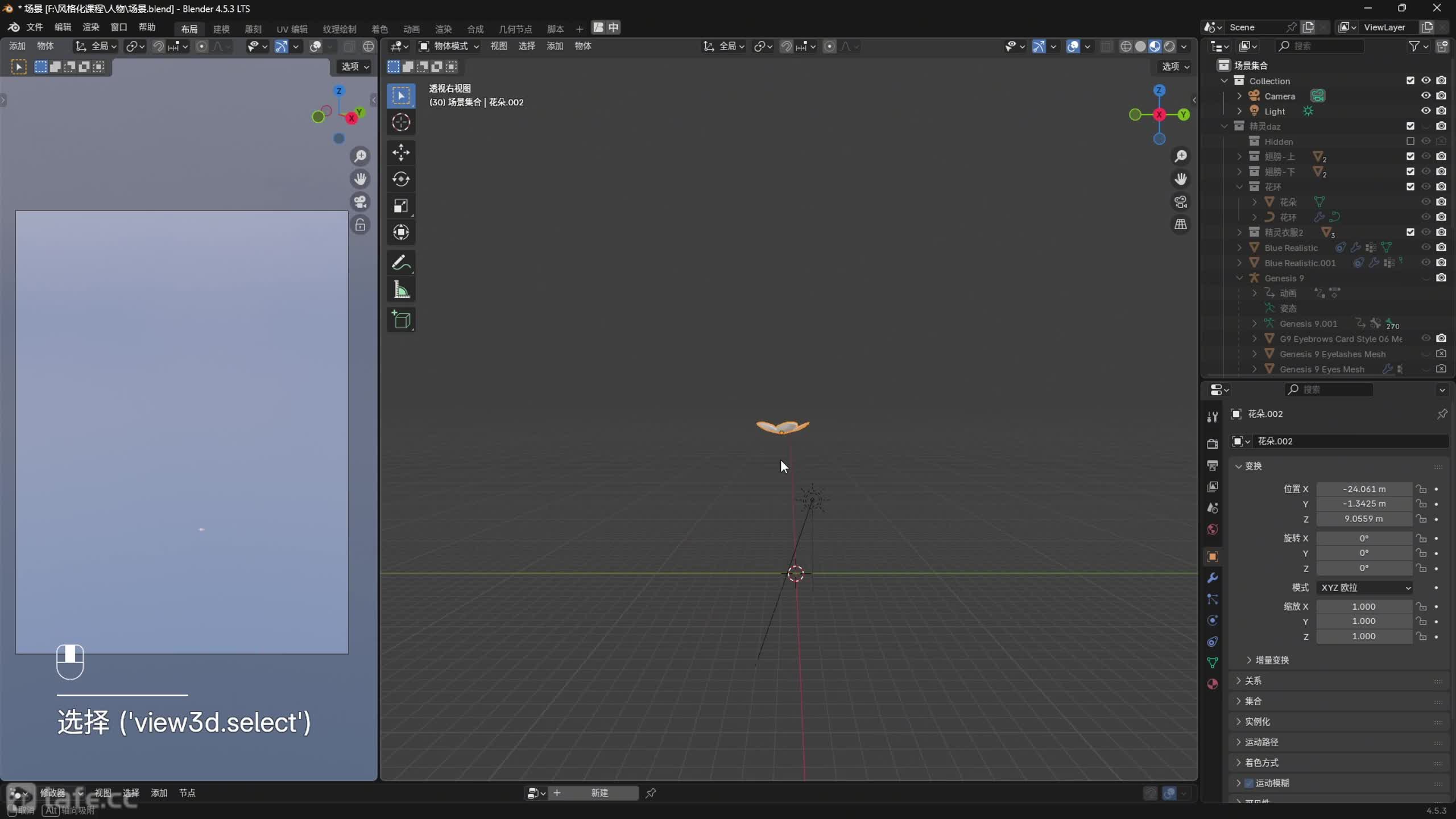
Task: Choose the Add Cube tool
Action: (x=401, y=320)
